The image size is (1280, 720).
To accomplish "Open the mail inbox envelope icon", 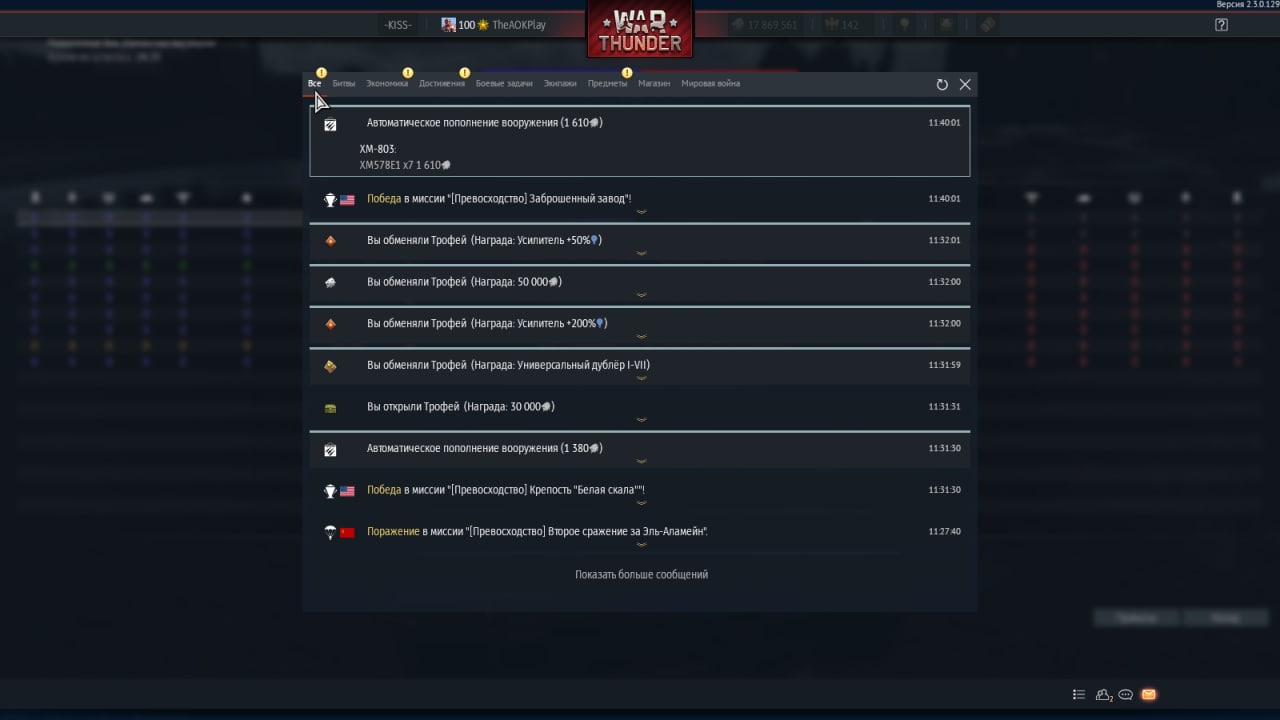I will 1148,694.
